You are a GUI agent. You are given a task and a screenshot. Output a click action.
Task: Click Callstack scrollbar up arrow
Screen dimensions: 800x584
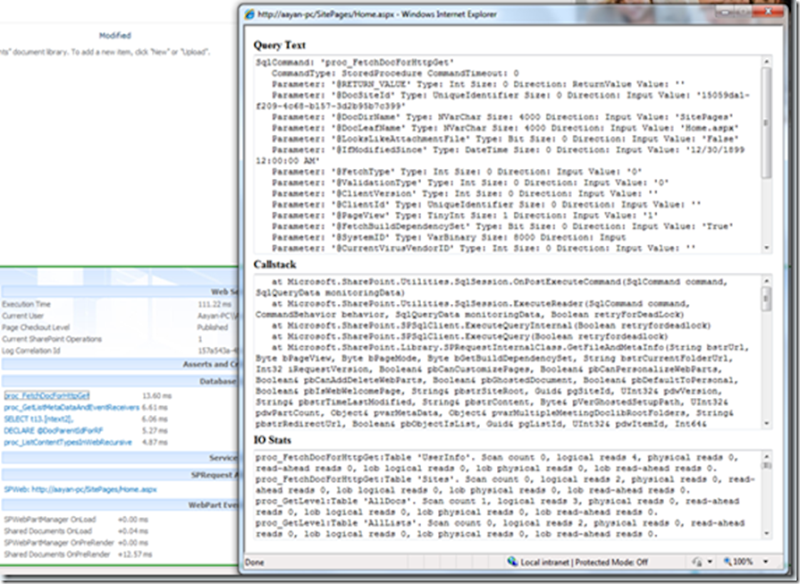coord(766,281)
